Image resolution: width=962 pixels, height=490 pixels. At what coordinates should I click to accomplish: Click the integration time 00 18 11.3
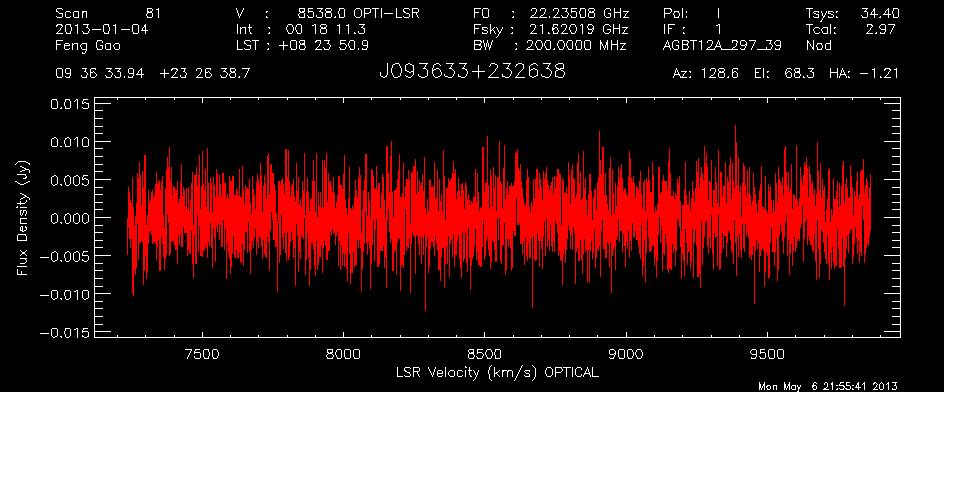tap(325, 29)
